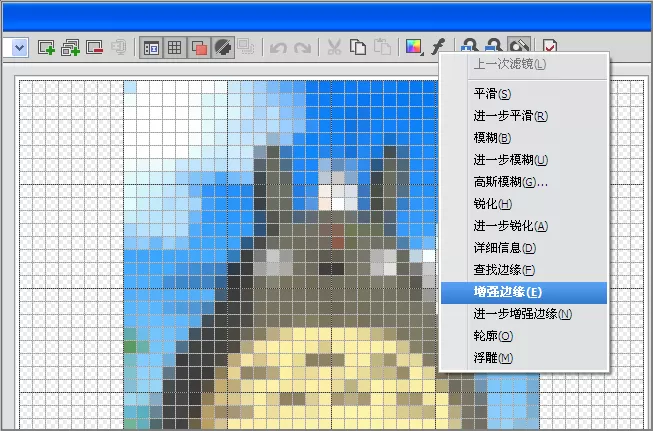Viewport: 653px width, 431px height.
Task: Apply 进一步模糊(U) filter
Action: tap(524, 160)
